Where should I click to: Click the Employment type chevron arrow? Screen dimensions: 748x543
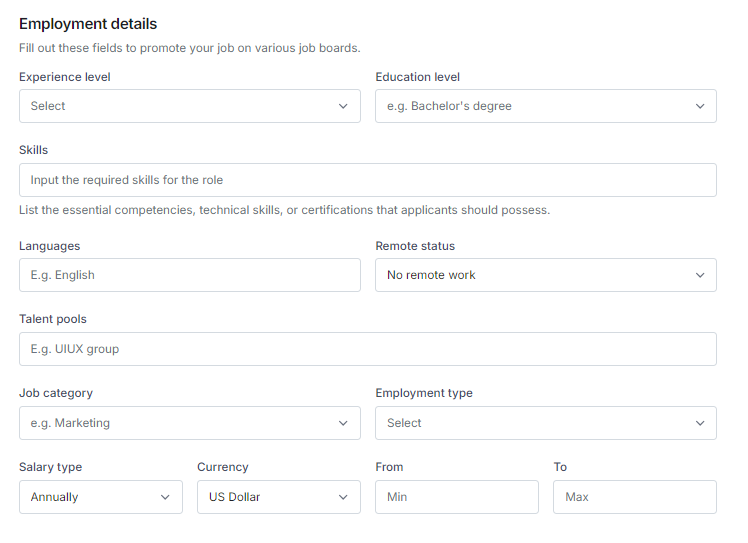coord(700,423)
